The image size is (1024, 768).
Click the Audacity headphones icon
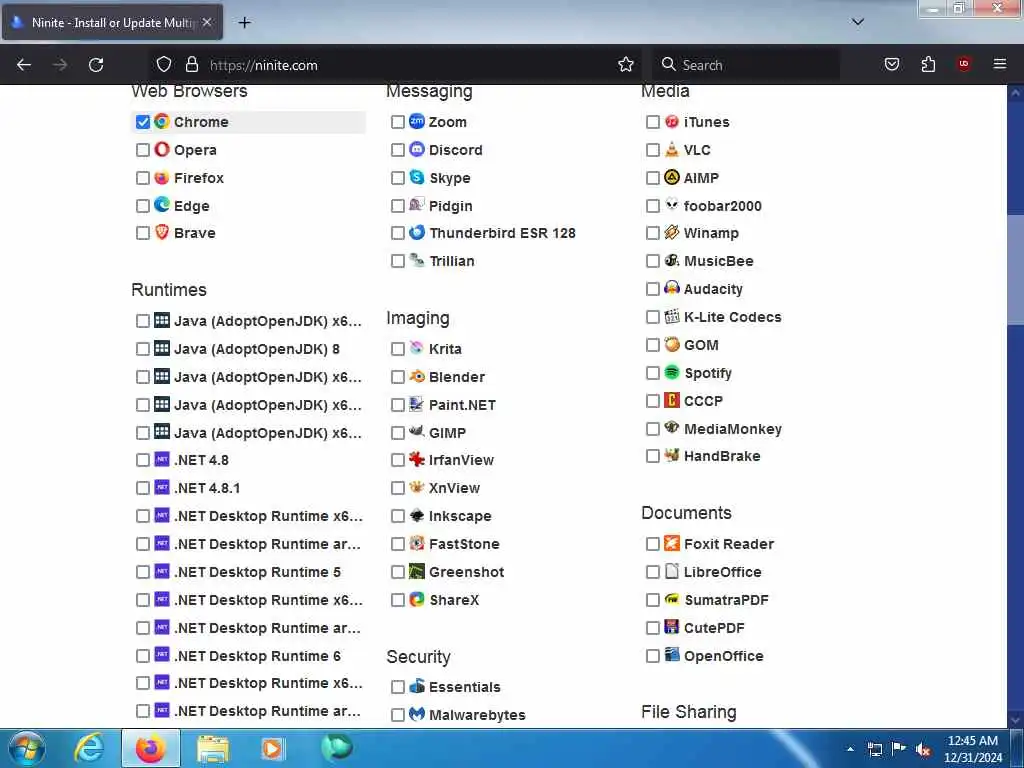click(671, 288)
